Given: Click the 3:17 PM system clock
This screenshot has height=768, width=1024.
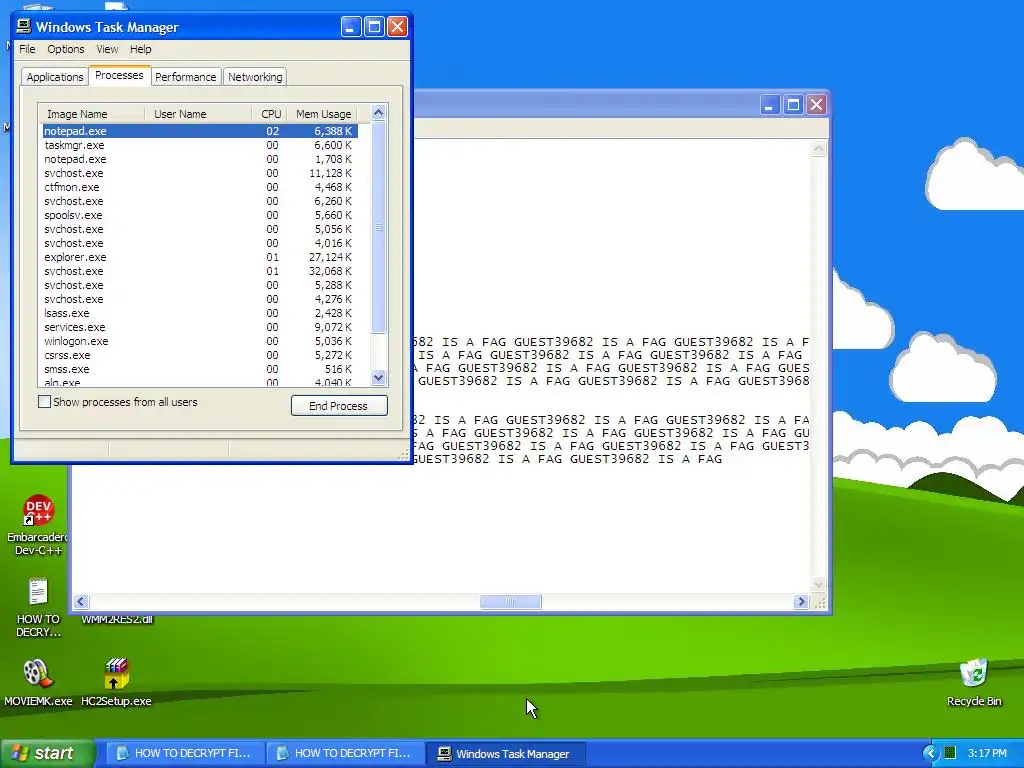Looking at the screenshot, I should pyautogui.click(x=987, y=753).
